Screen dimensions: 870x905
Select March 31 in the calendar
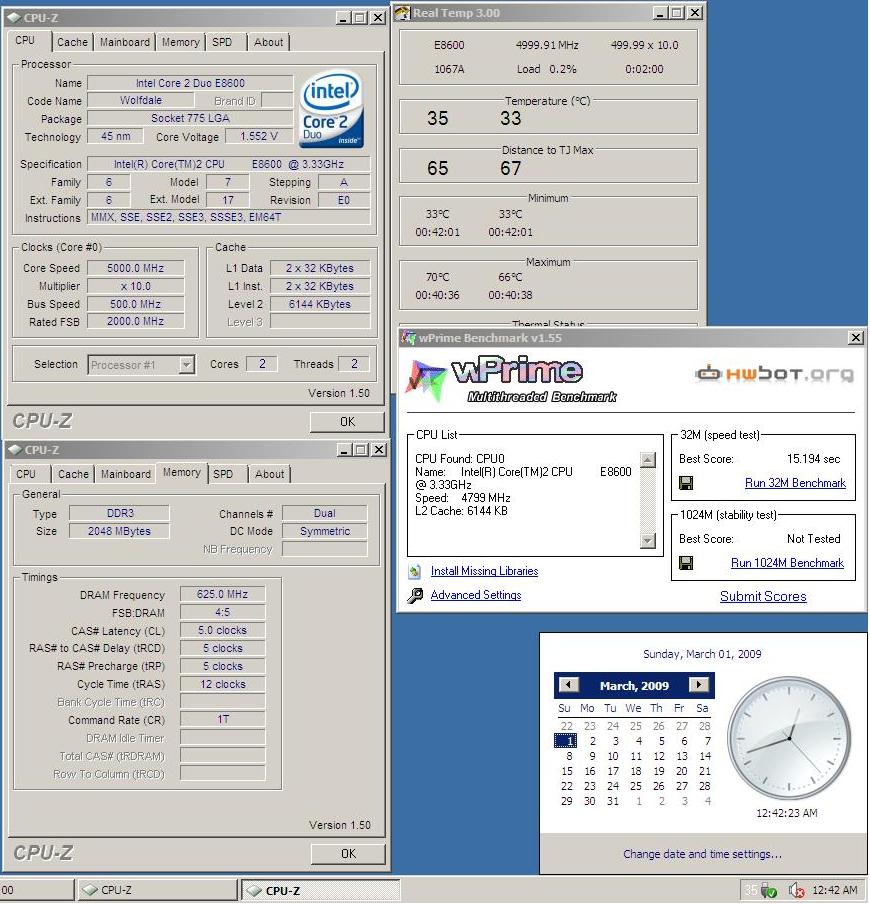(613, 801)
